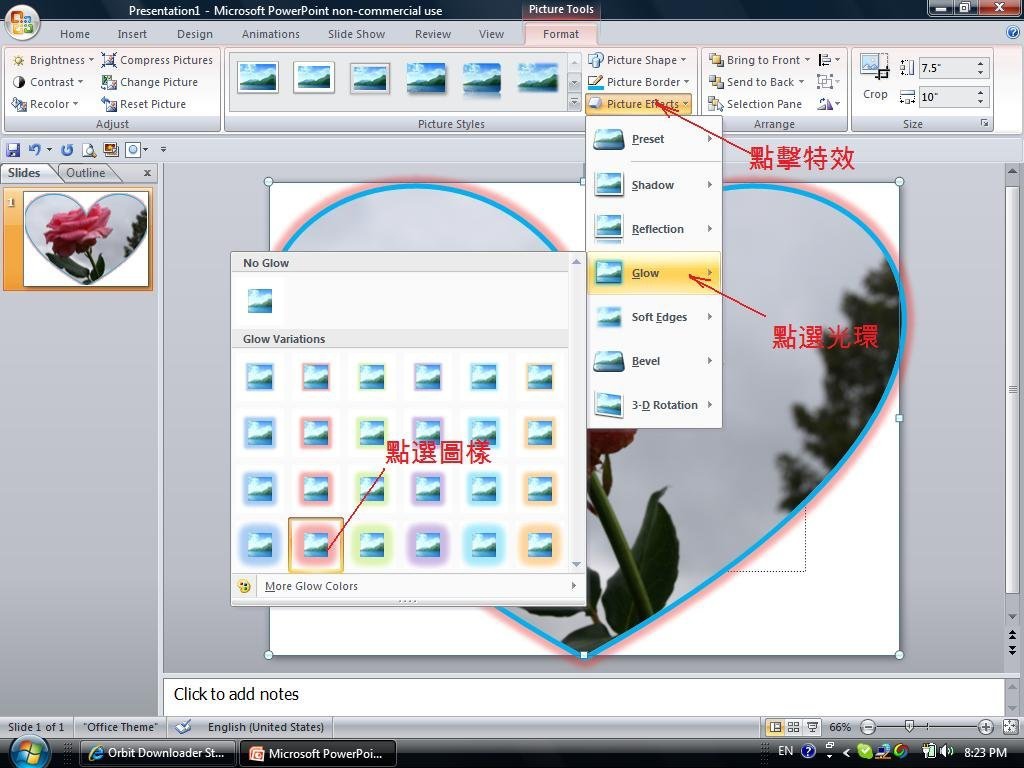Click the Office button logo

pyautogui.click(x=22, y=22)
